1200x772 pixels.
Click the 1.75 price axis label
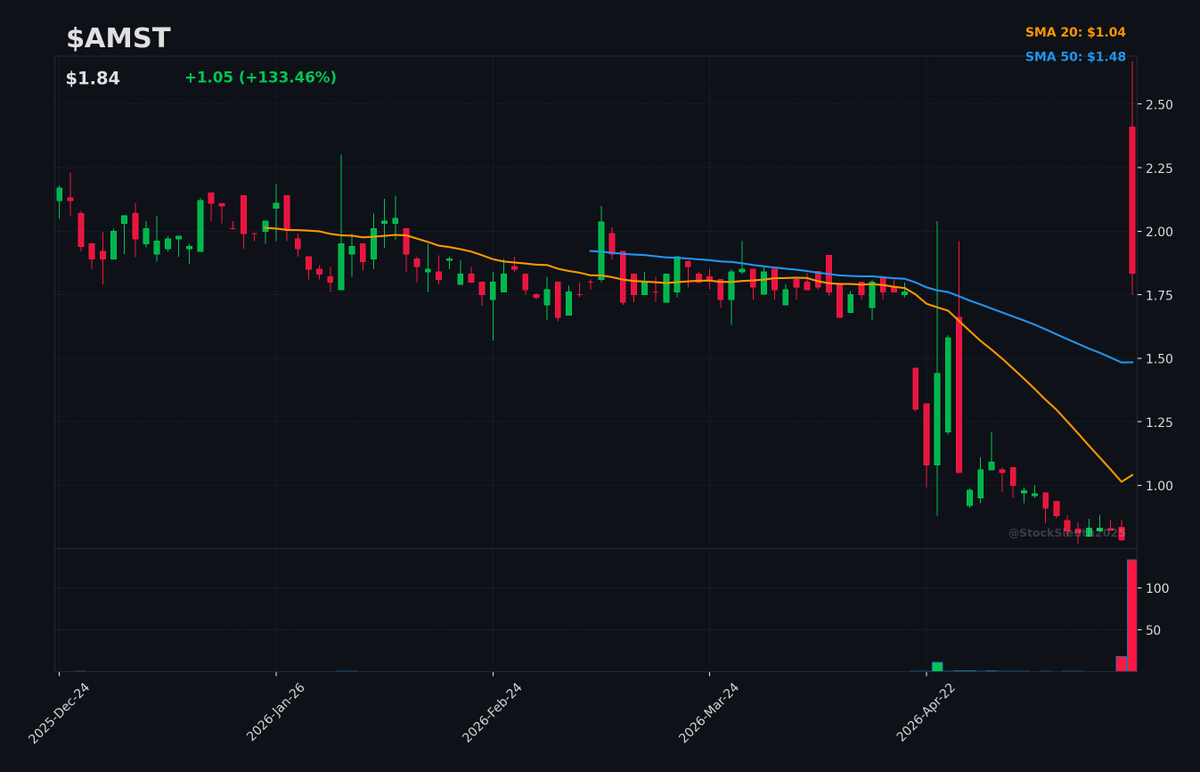click(x=1159, y=295)
